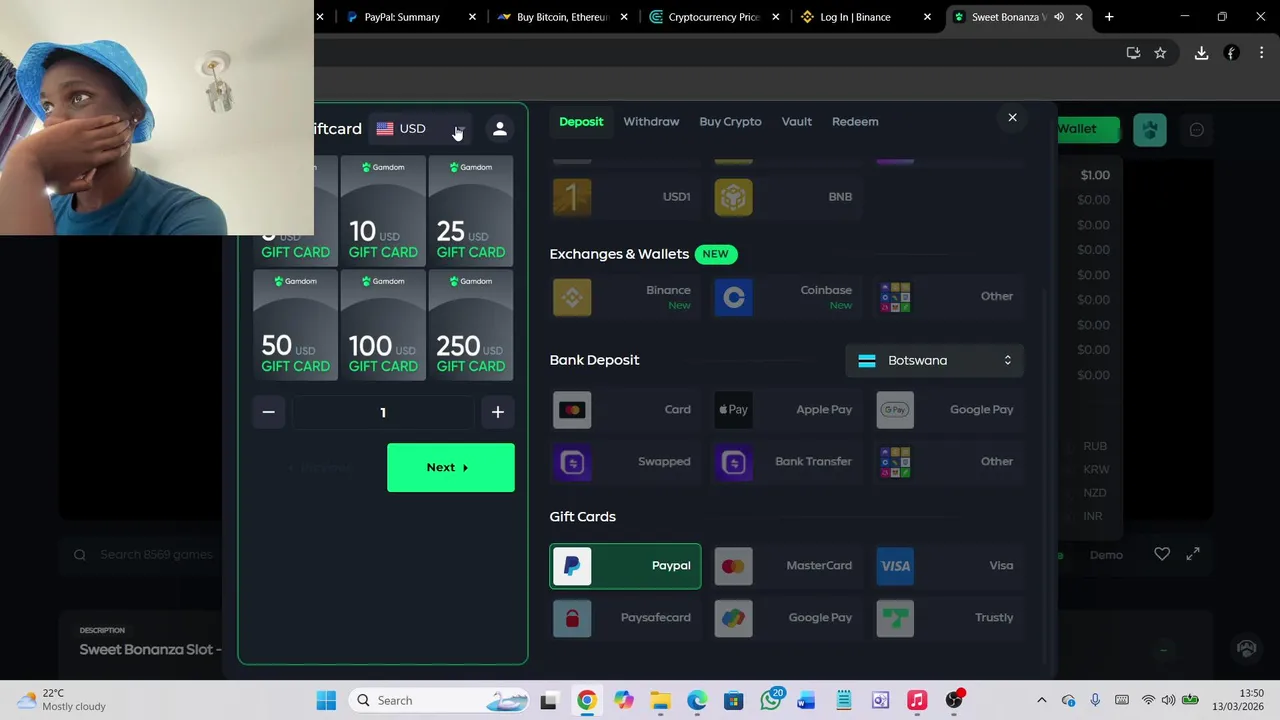Open File Explorer from taskbar

pos(660,701)
